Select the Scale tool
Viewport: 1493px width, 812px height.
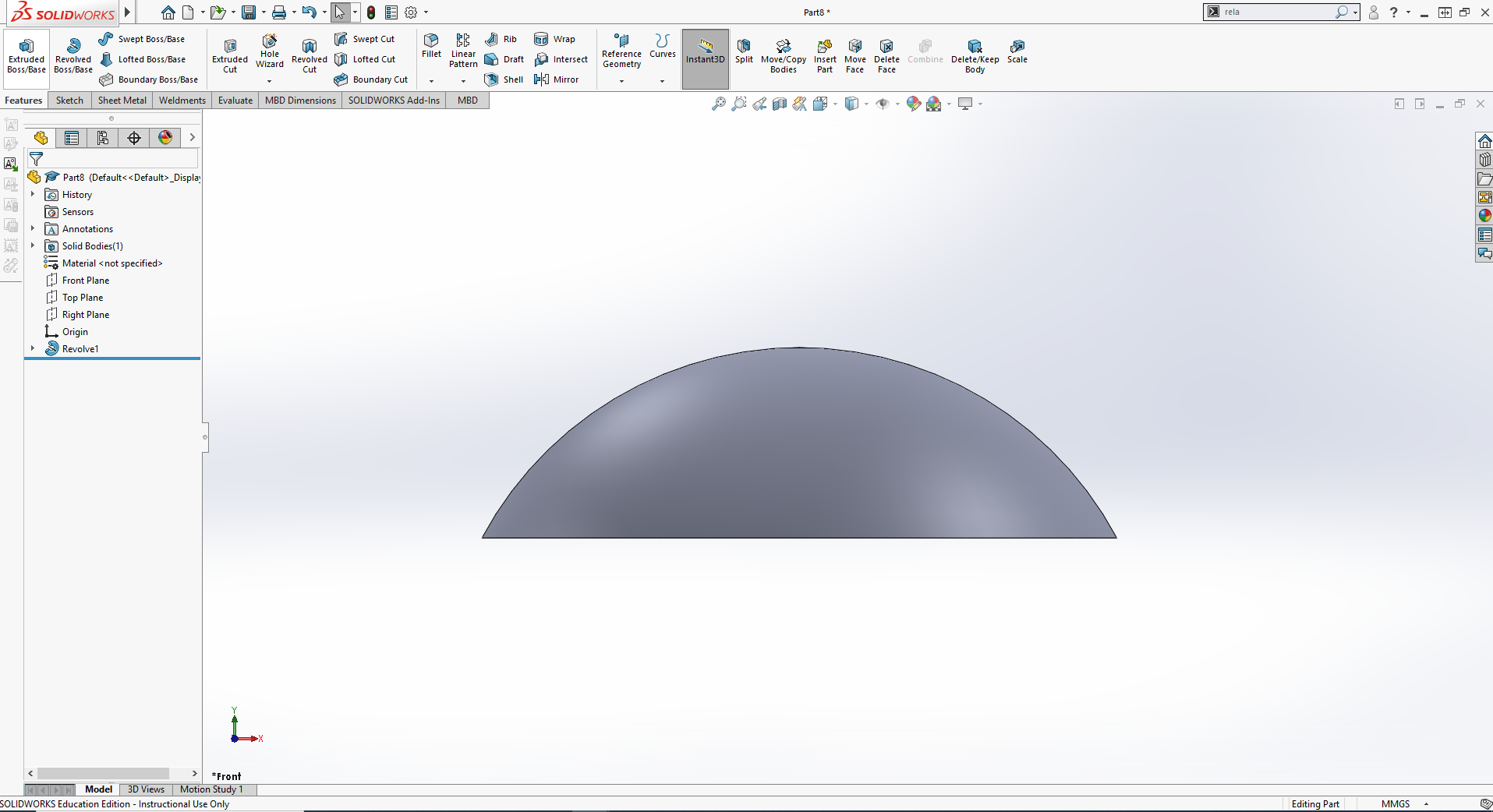coord(1017,51)
